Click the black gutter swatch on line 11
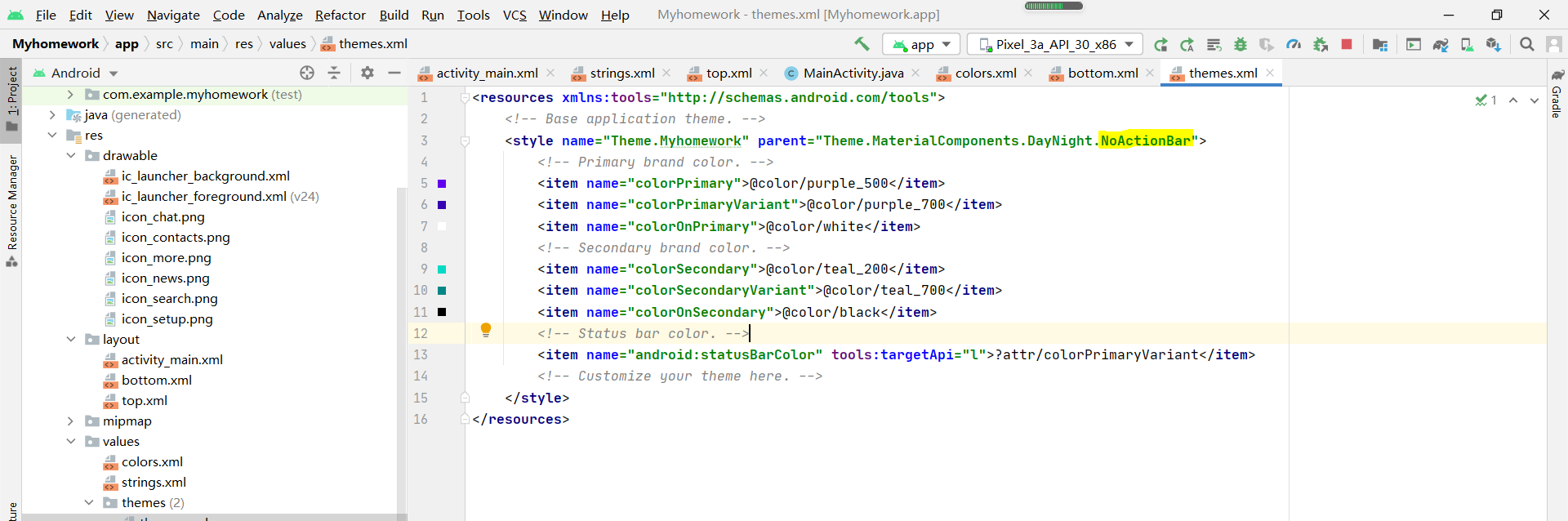This screenshot has width=1568, height=521. click(442, 312)
